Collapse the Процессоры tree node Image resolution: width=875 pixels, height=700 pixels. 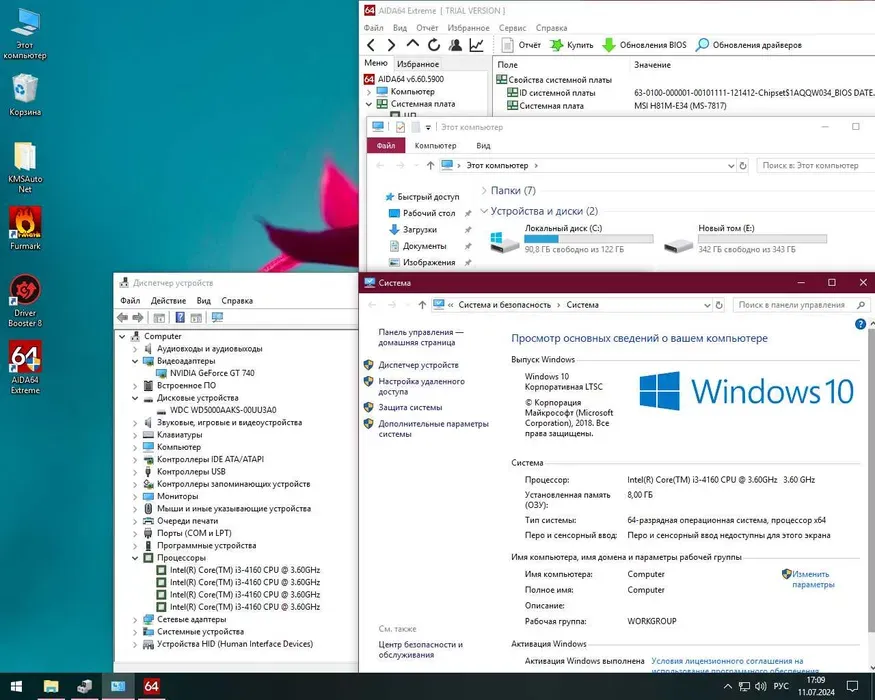coord(136,558)
